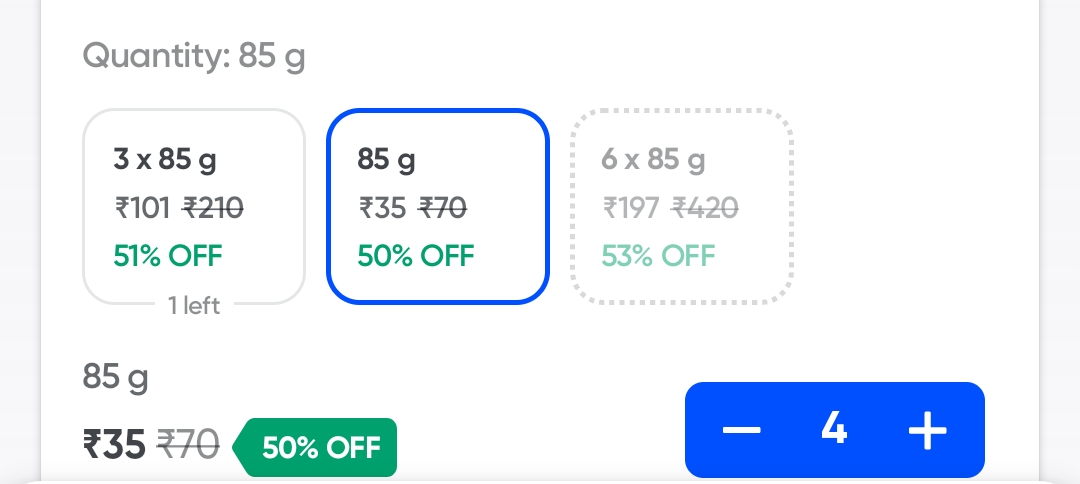The image size is (1080, 484).
Task: Click the ₹197 price in the 6-pack card
Action: [631, 208]
